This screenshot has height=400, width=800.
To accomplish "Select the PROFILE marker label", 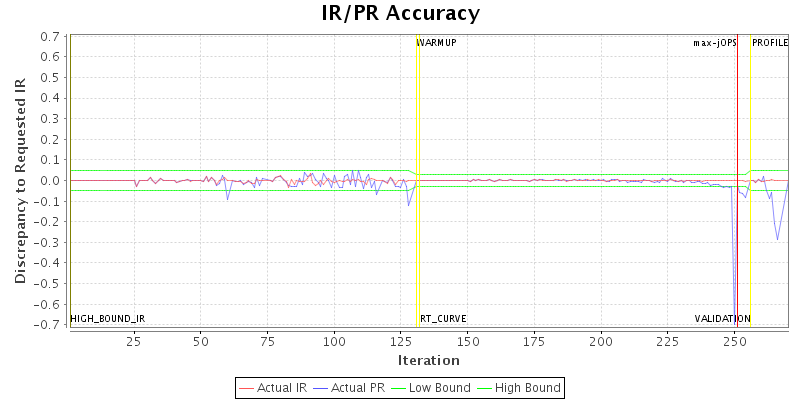I will (x=770, y=43).
